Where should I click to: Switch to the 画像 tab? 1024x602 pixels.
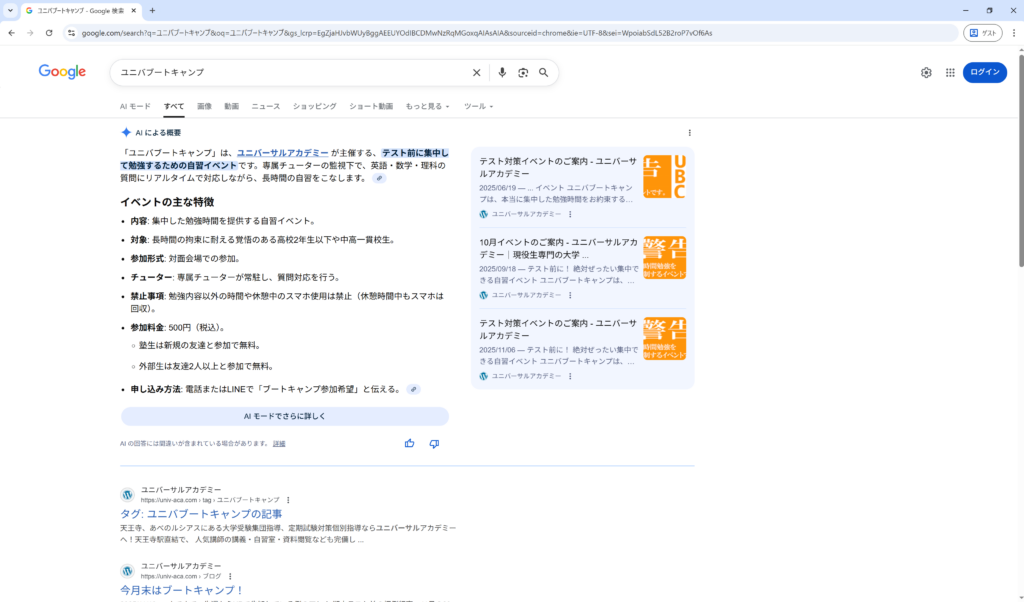[204, 106]
